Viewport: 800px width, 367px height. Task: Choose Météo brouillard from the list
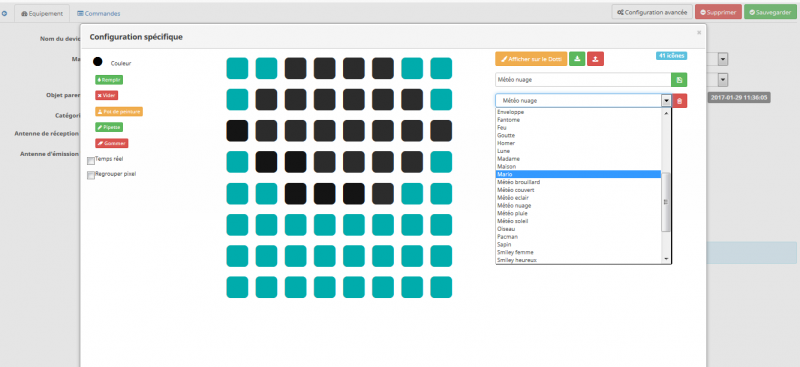(x=578, y=182)
